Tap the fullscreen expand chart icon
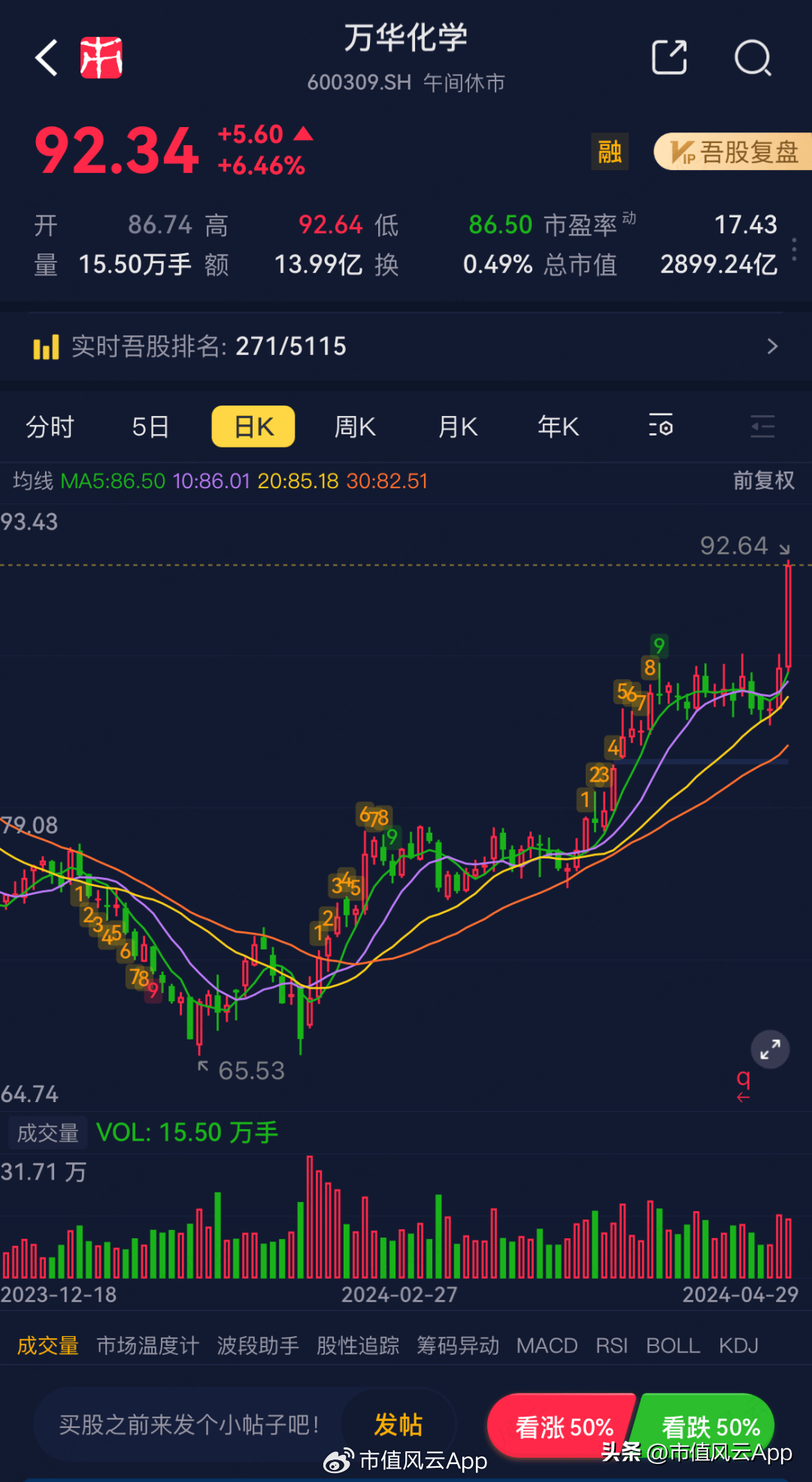Screen dimensions: 812x1482 (770, 1049)
